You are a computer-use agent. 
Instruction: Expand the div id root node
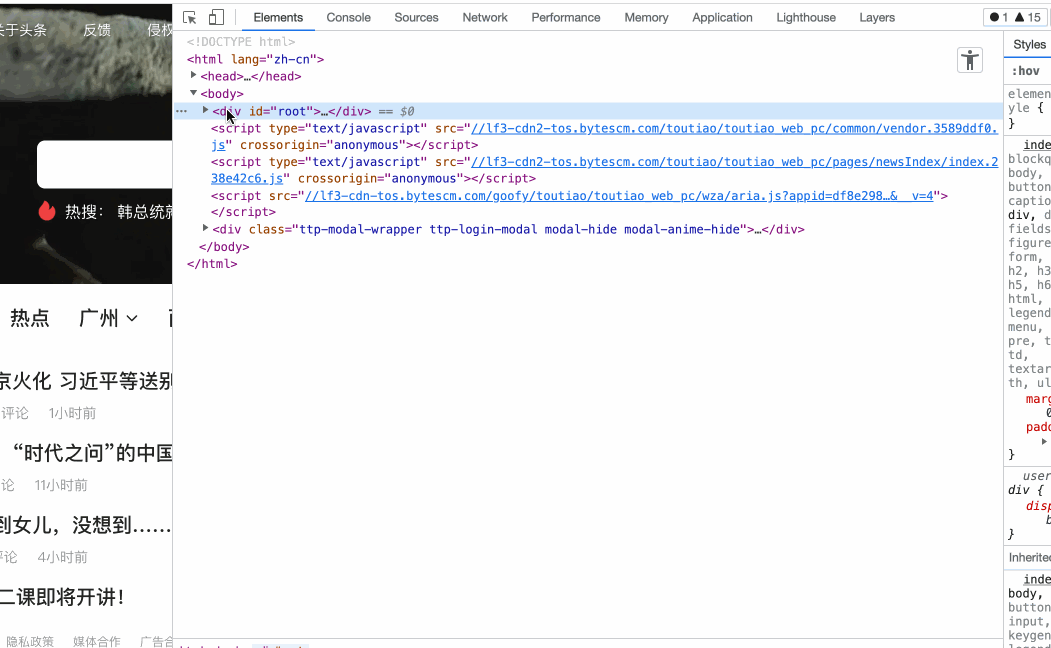click(205, 110)
